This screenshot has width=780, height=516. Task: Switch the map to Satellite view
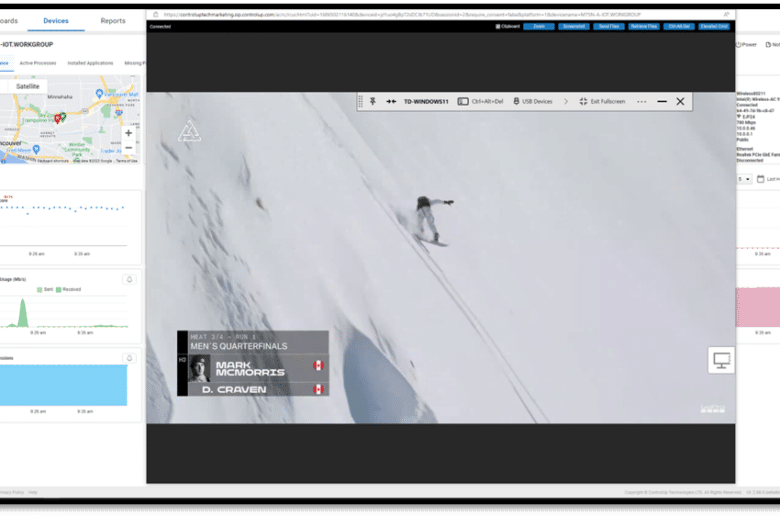(x=27, y=87)
